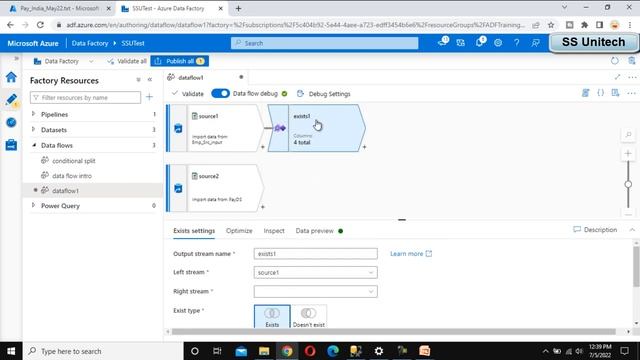Click the Validate dataflow button
The width and height of the screenshot is (640, 360).
(x=188, y=93)
